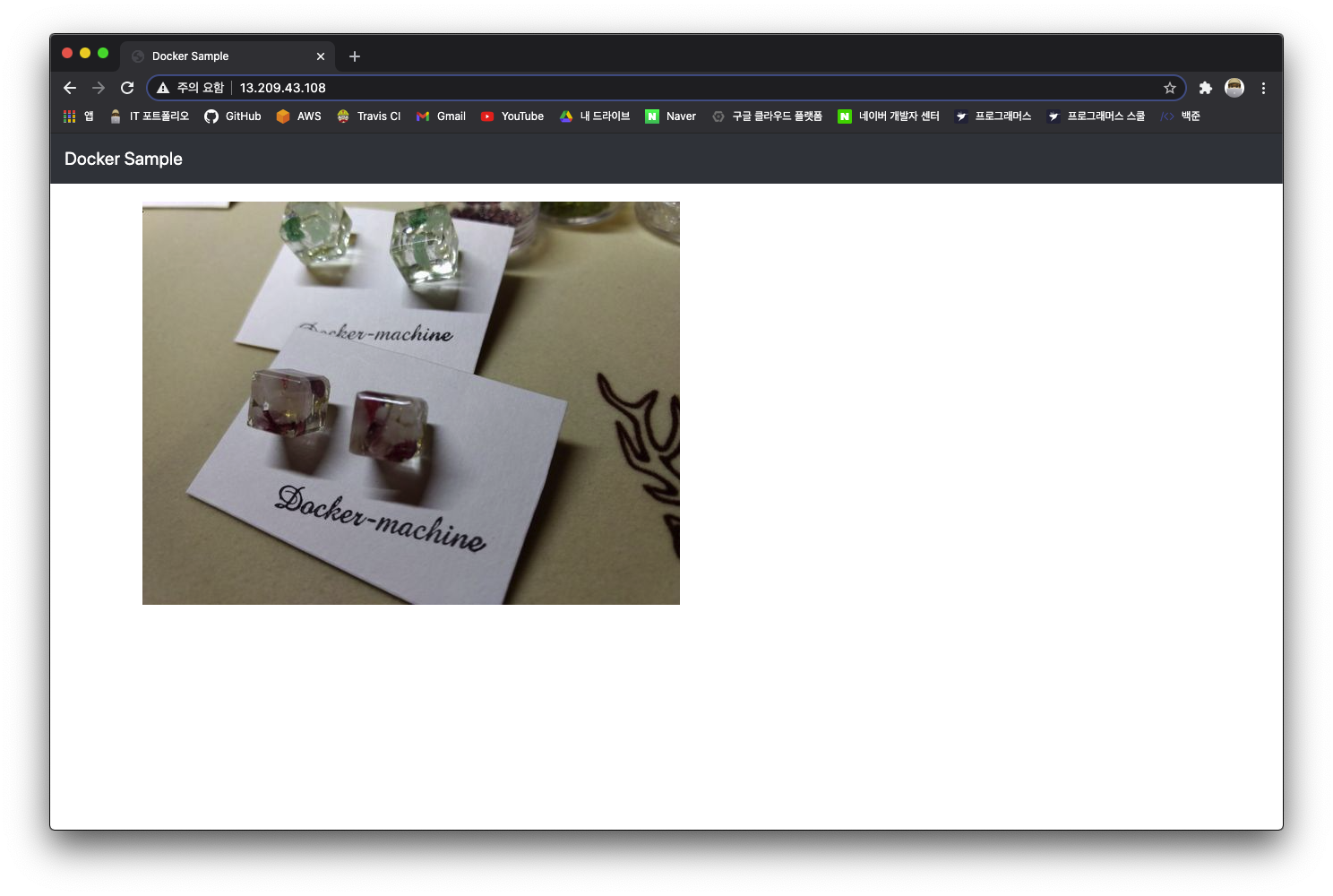Open the 내 드라이브 bookmark

coord(595,116)
